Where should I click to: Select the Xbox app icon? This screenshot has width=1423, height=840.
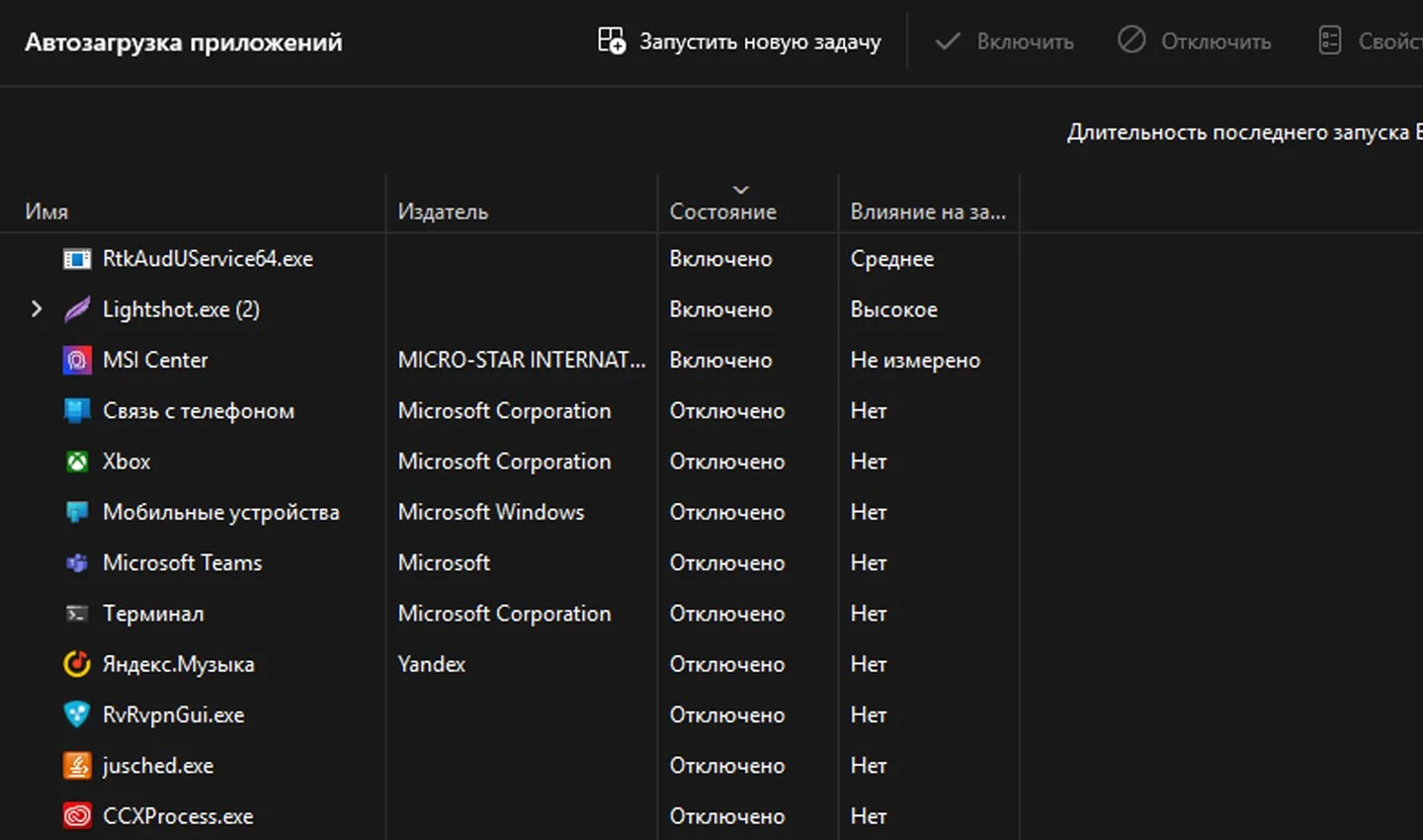pyautogui.click(x=77, y=462)
